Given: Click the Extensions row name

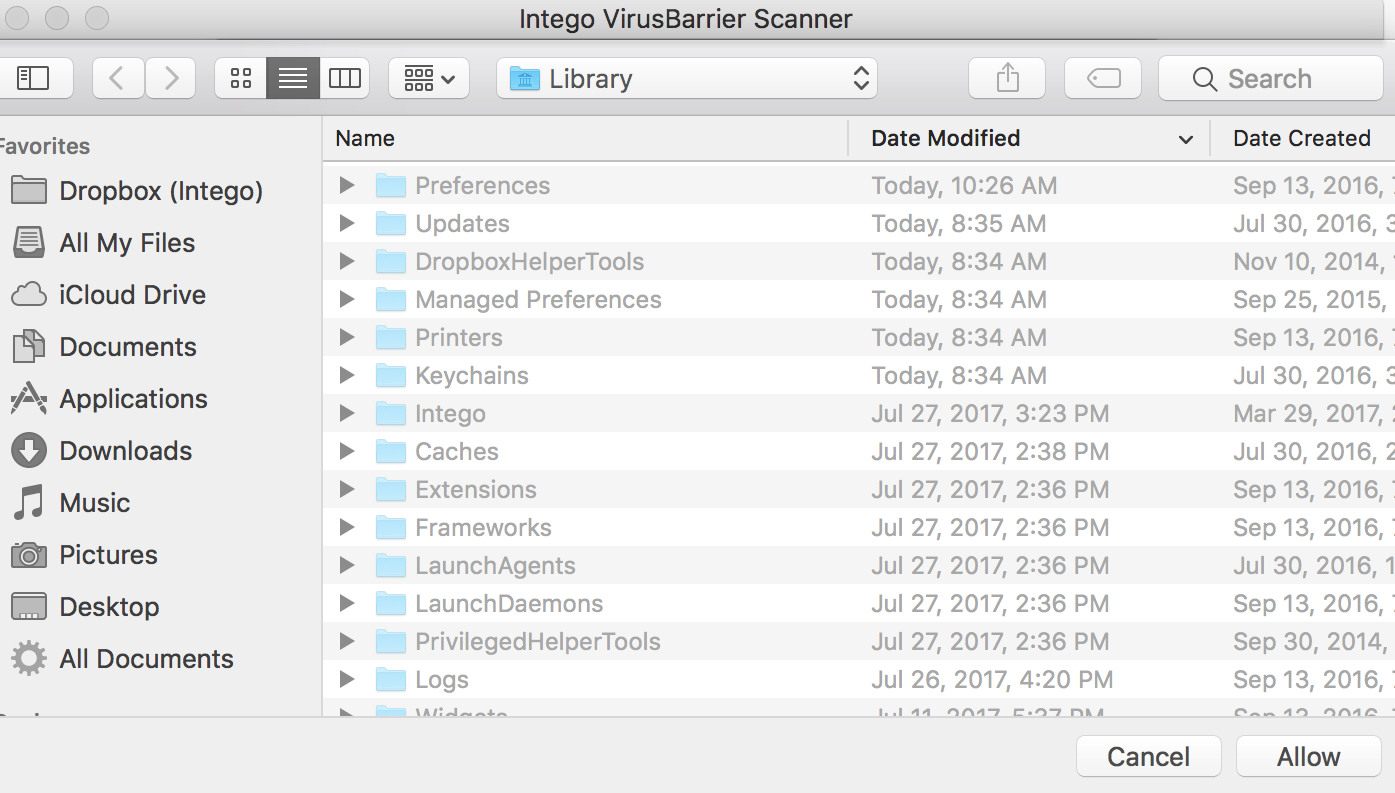Looking at the screenshot, I should tap(476, 489).
